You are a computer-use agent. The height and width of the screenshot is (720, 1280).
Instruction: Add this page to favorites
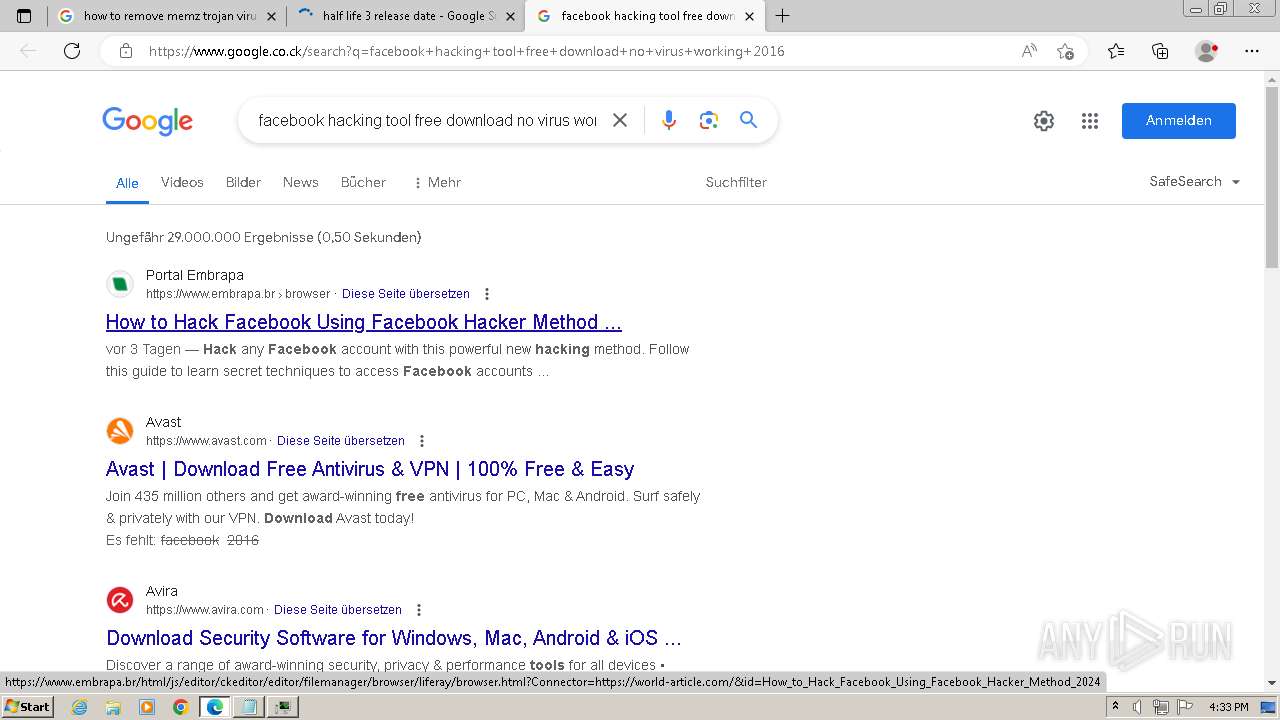tap(1066, 51)
